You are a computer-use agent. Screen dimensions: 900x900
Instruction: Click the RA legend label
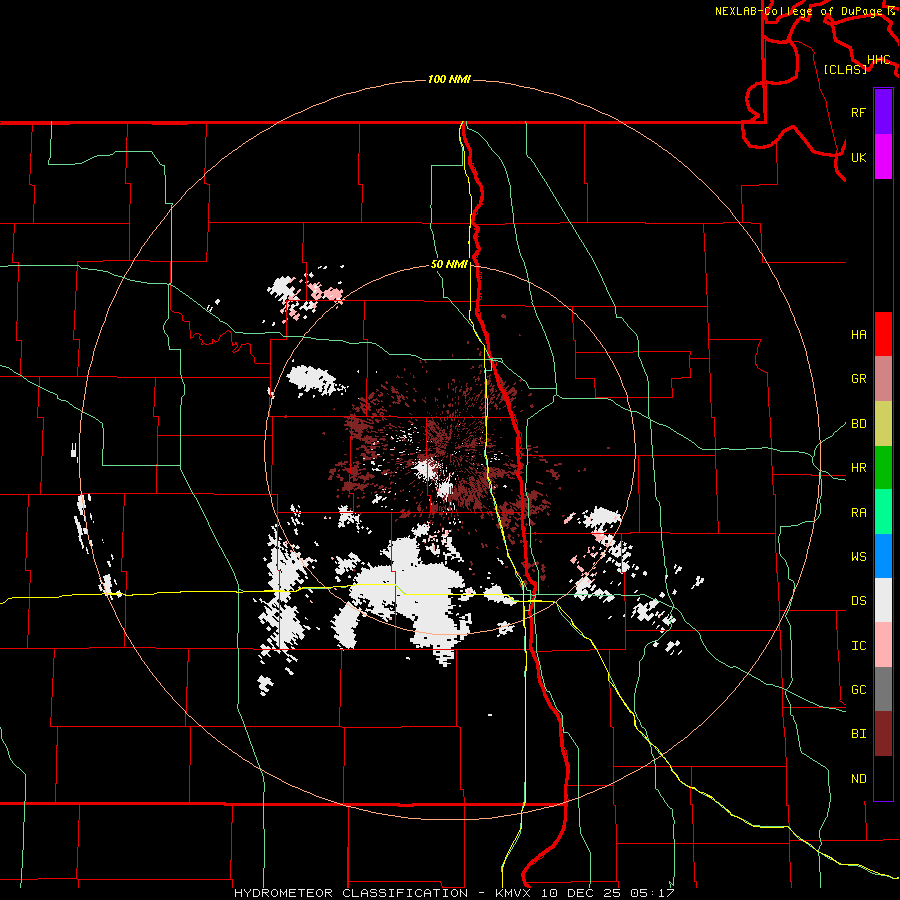[x=859, y=513]
